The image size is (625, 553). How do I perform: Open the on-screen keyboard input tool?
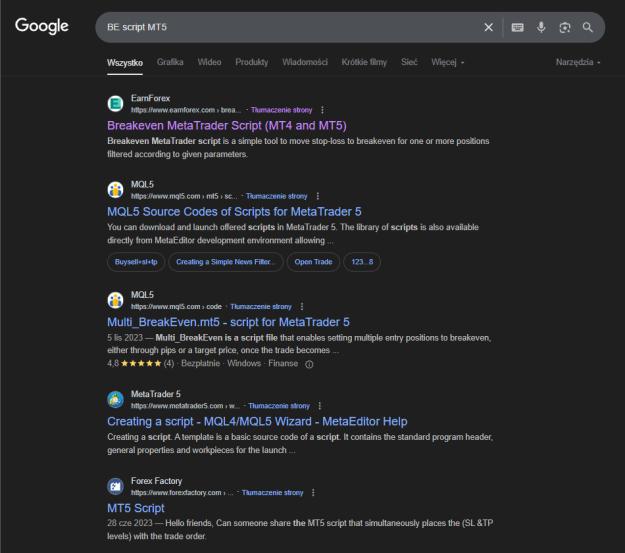[517, 27]
